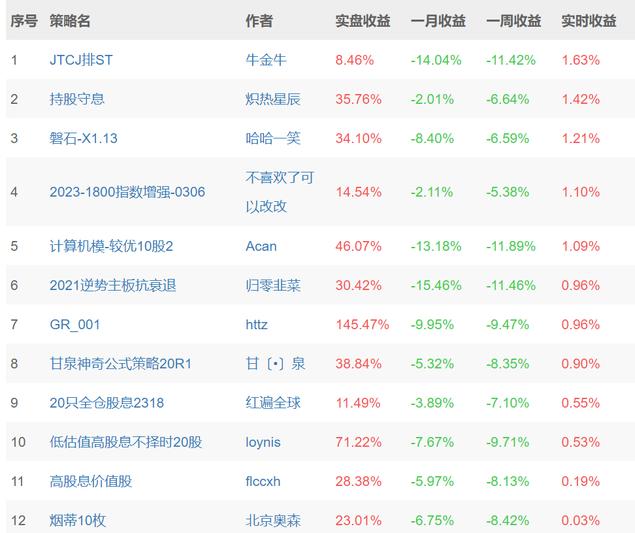Click author name httz
Viewport: 635px width, 533px height.
(257, 324)
